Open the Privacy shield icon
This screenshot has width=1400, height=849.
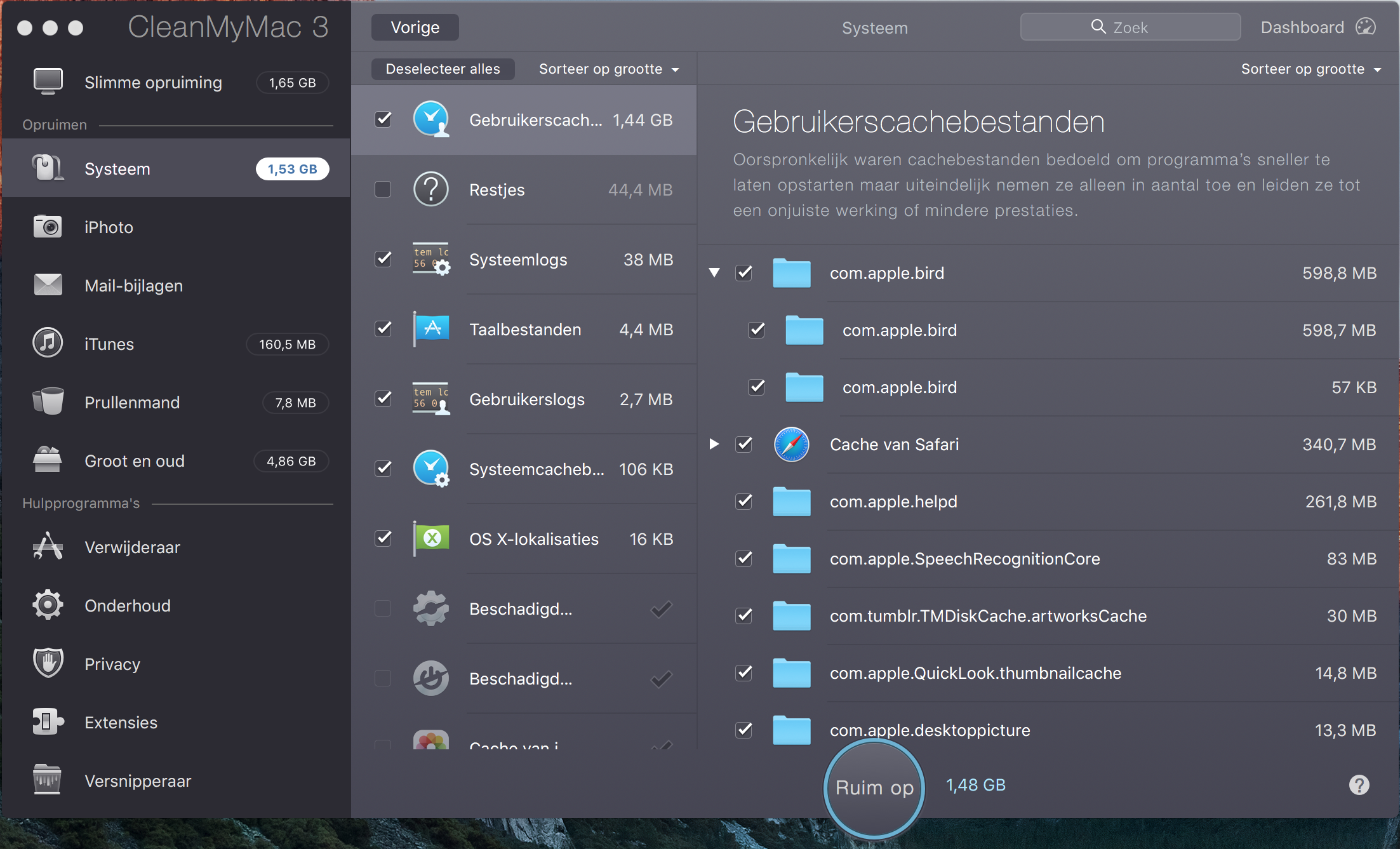(48, 664)
